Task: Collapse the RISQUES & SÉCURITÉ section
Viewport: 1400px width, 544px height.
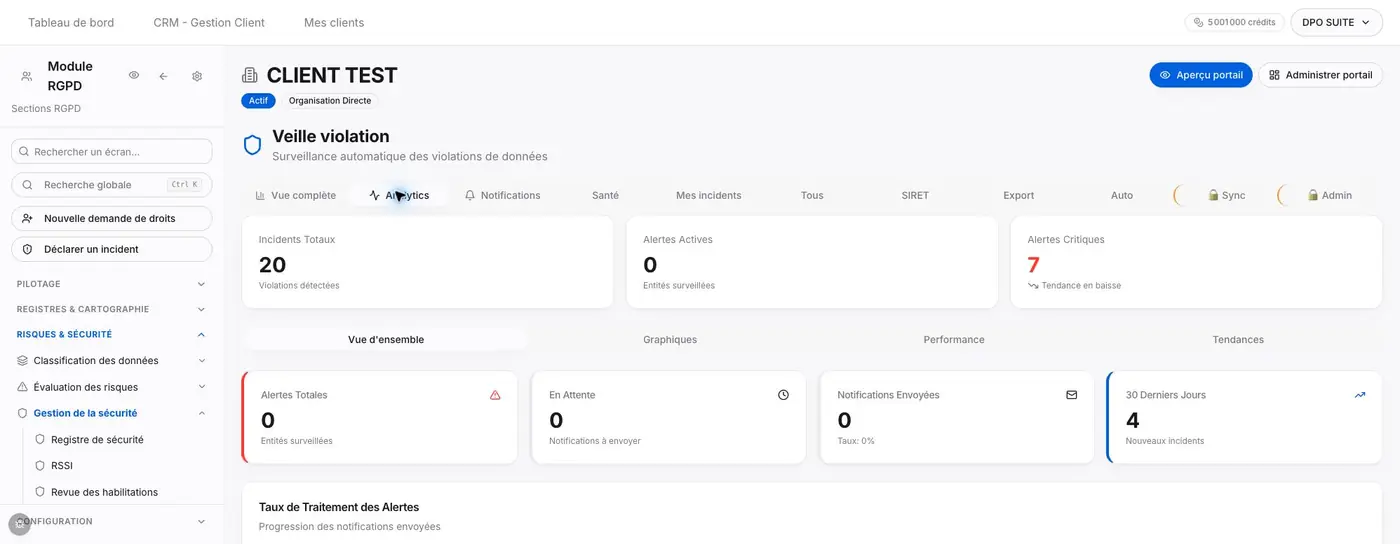Action: click(112, 335)
